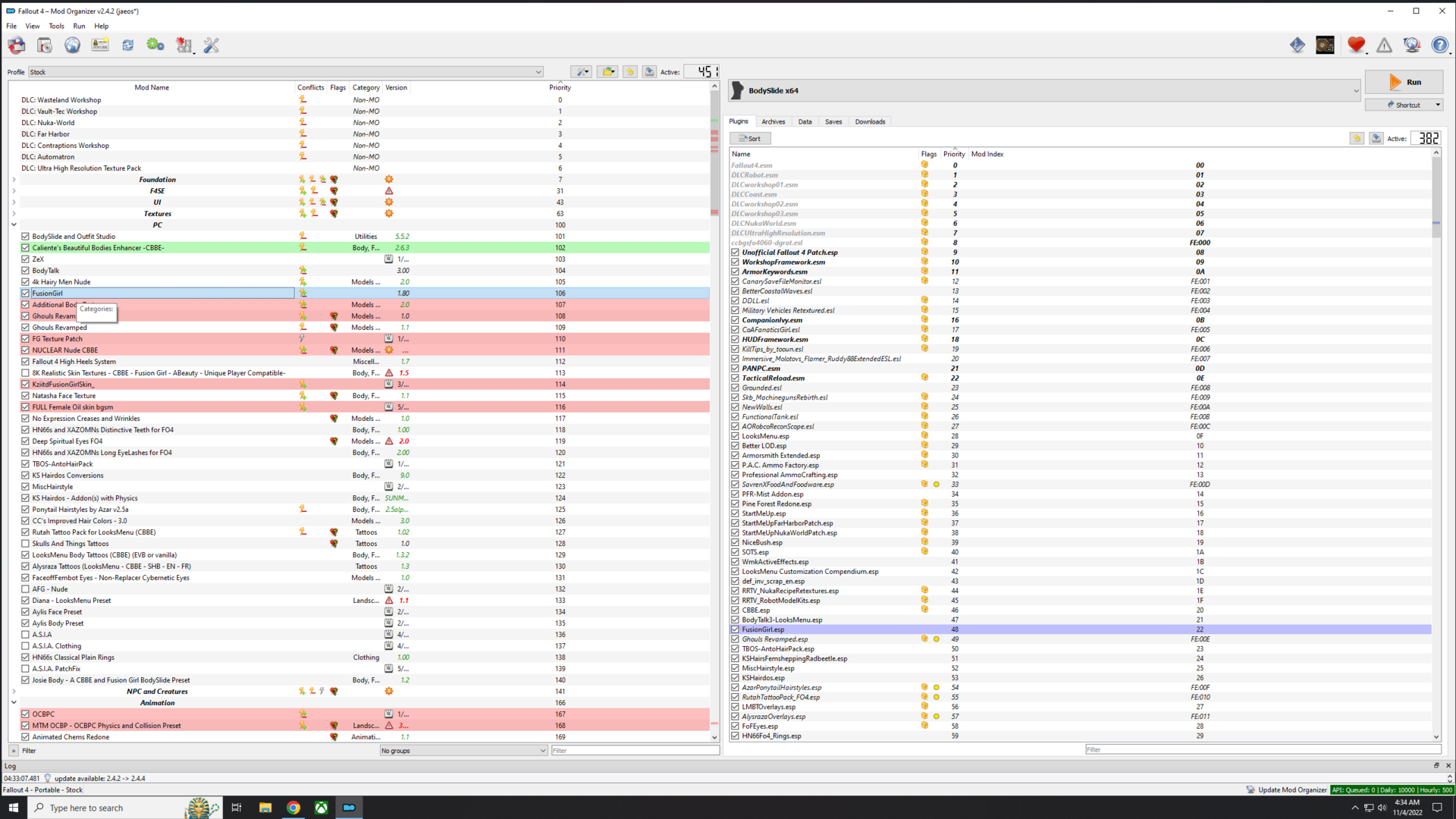Enable the Skulls And Things Tattoos mod
Image resolution: width=1456 pixels, height=819 pixels.
click(x=25, y=544)
